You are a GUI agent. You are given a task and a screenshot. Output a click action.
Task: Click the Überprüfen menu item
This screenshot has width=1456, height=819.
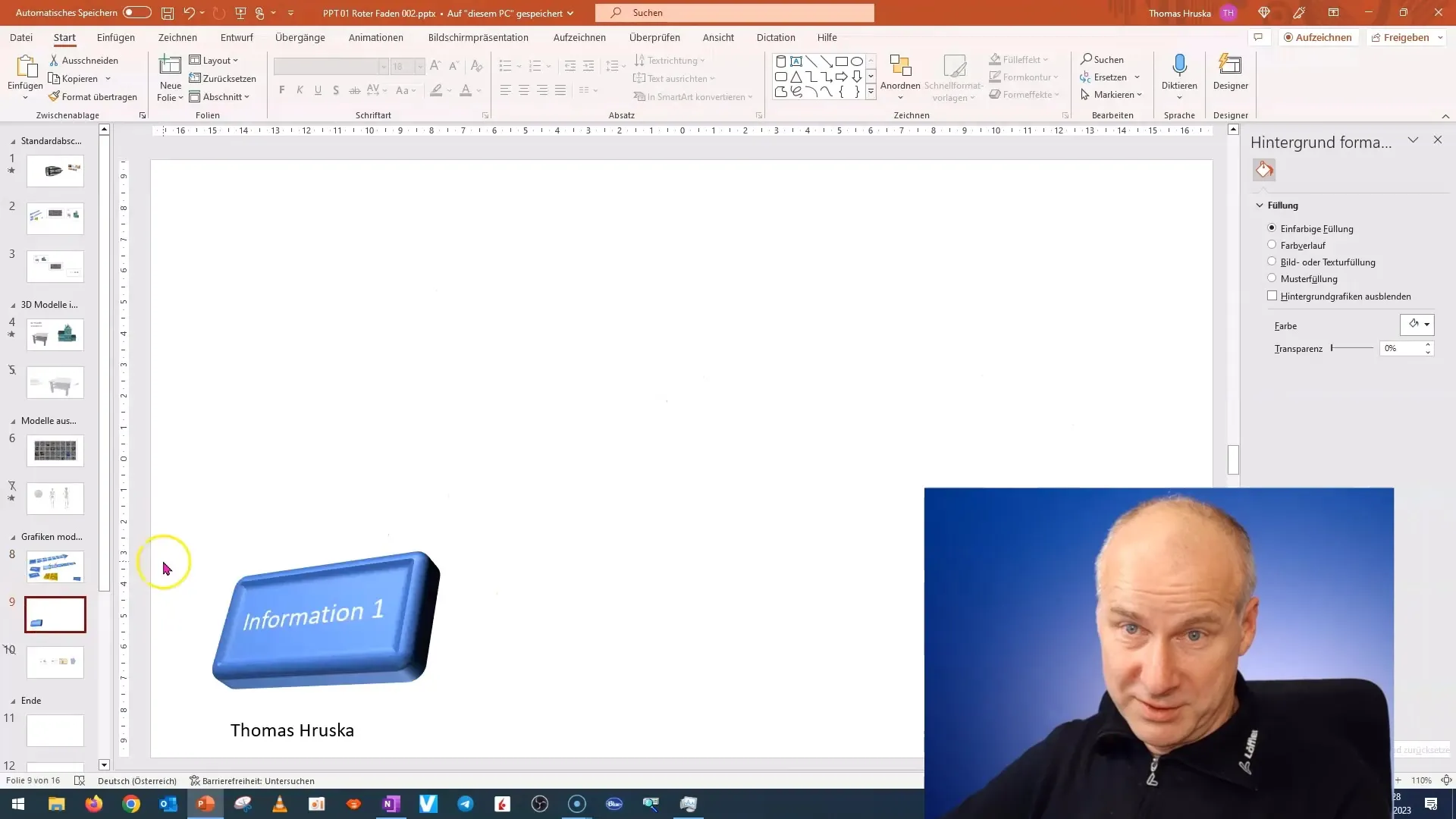(x=655, y=37)
